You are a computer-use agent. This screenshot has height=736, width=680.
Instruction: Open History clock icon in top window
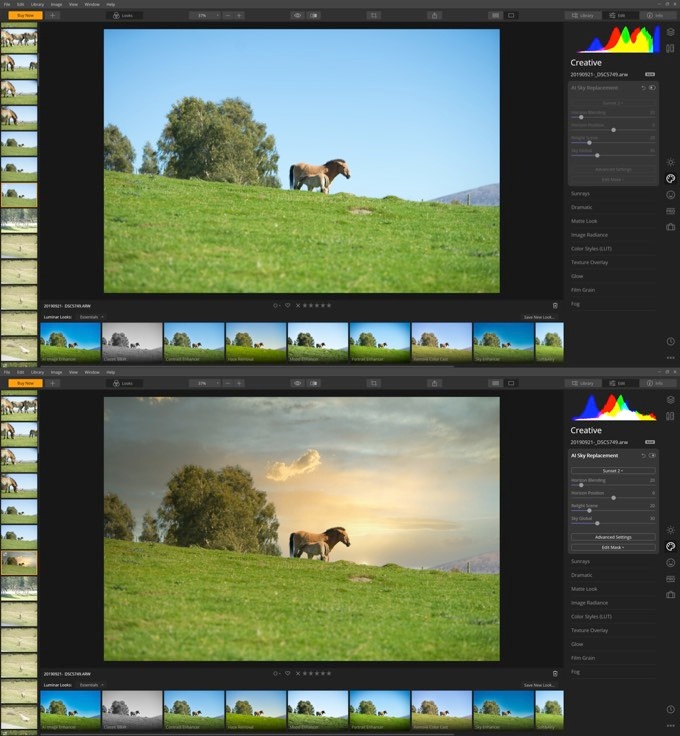pyautogui.click(x=670, y=341)
